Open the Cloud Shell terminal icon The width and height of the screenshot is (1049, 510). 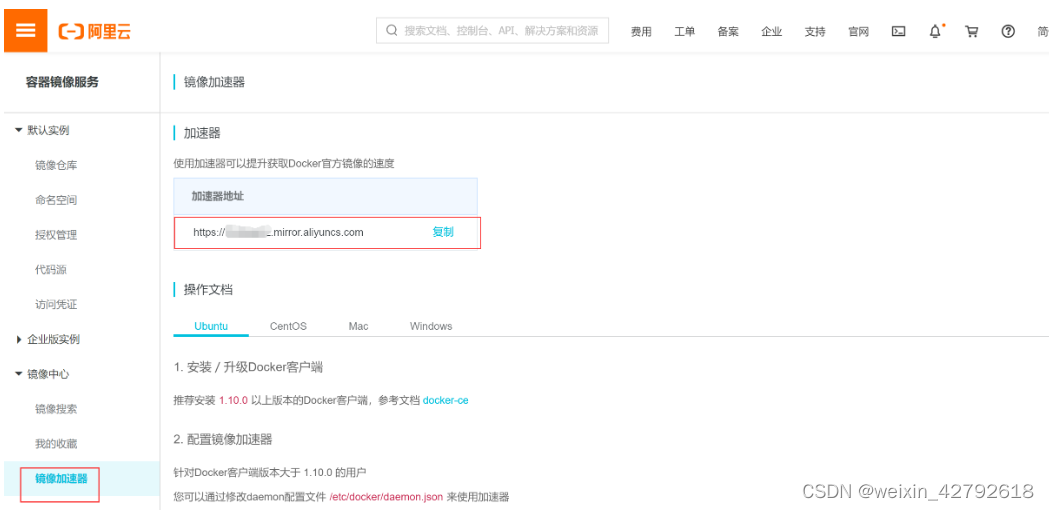[898, 31]
